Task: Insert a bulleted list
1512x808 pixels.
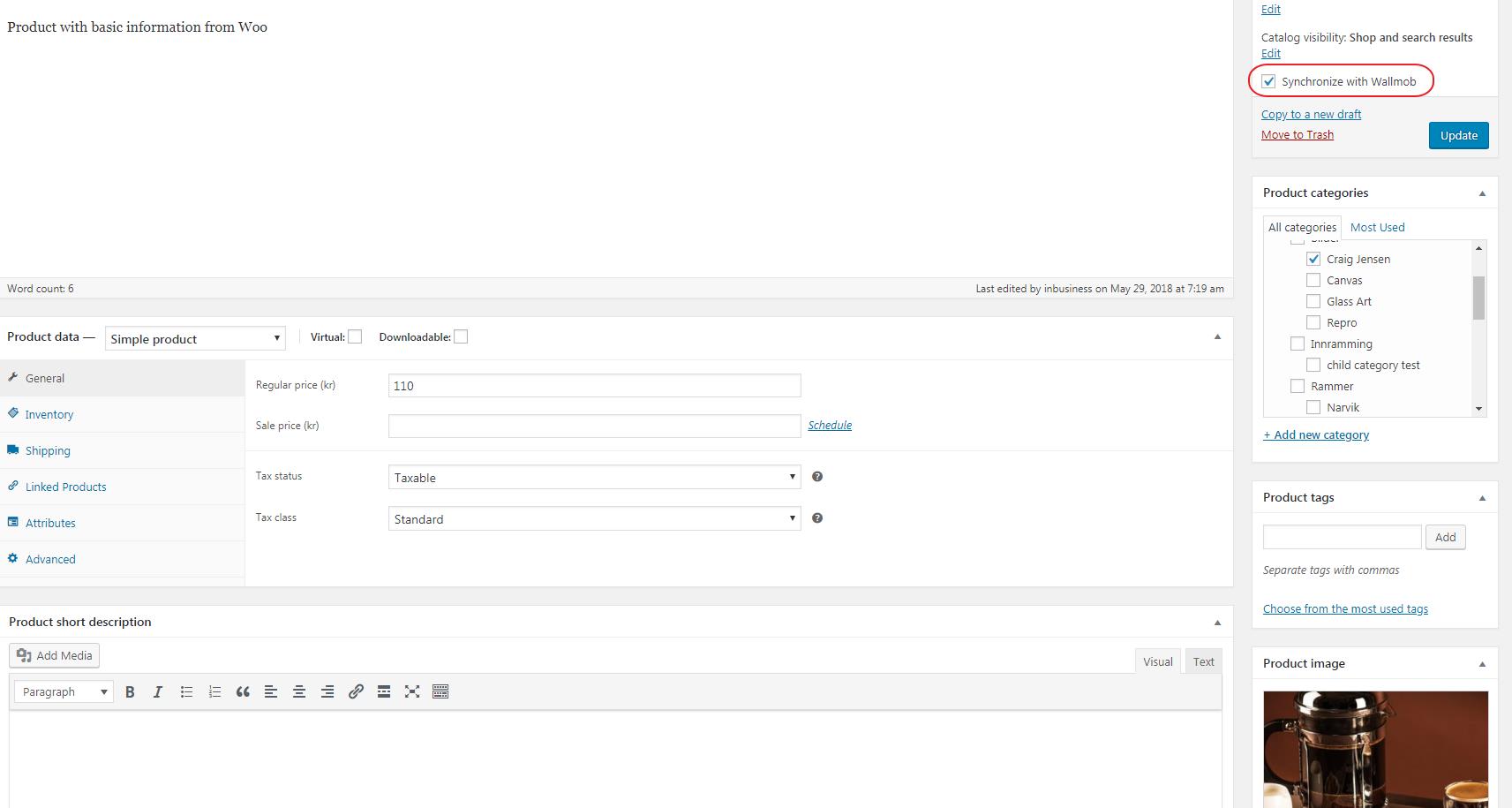Action: click(x=186, y=692)
